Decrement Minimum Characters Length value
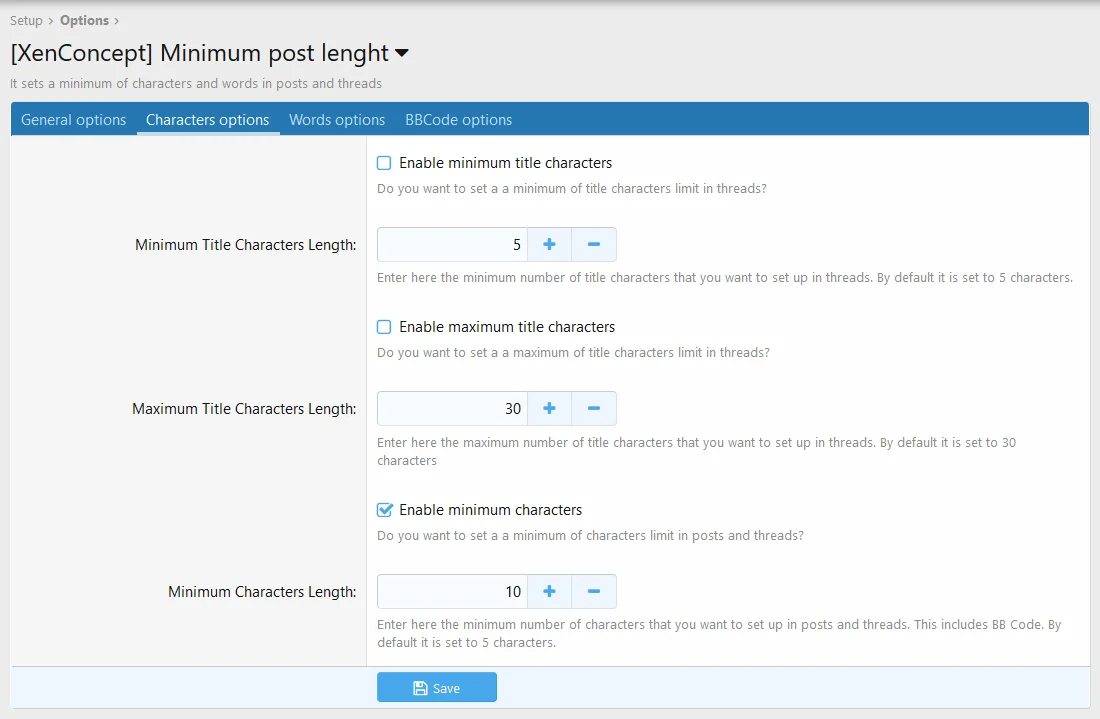 593,592
